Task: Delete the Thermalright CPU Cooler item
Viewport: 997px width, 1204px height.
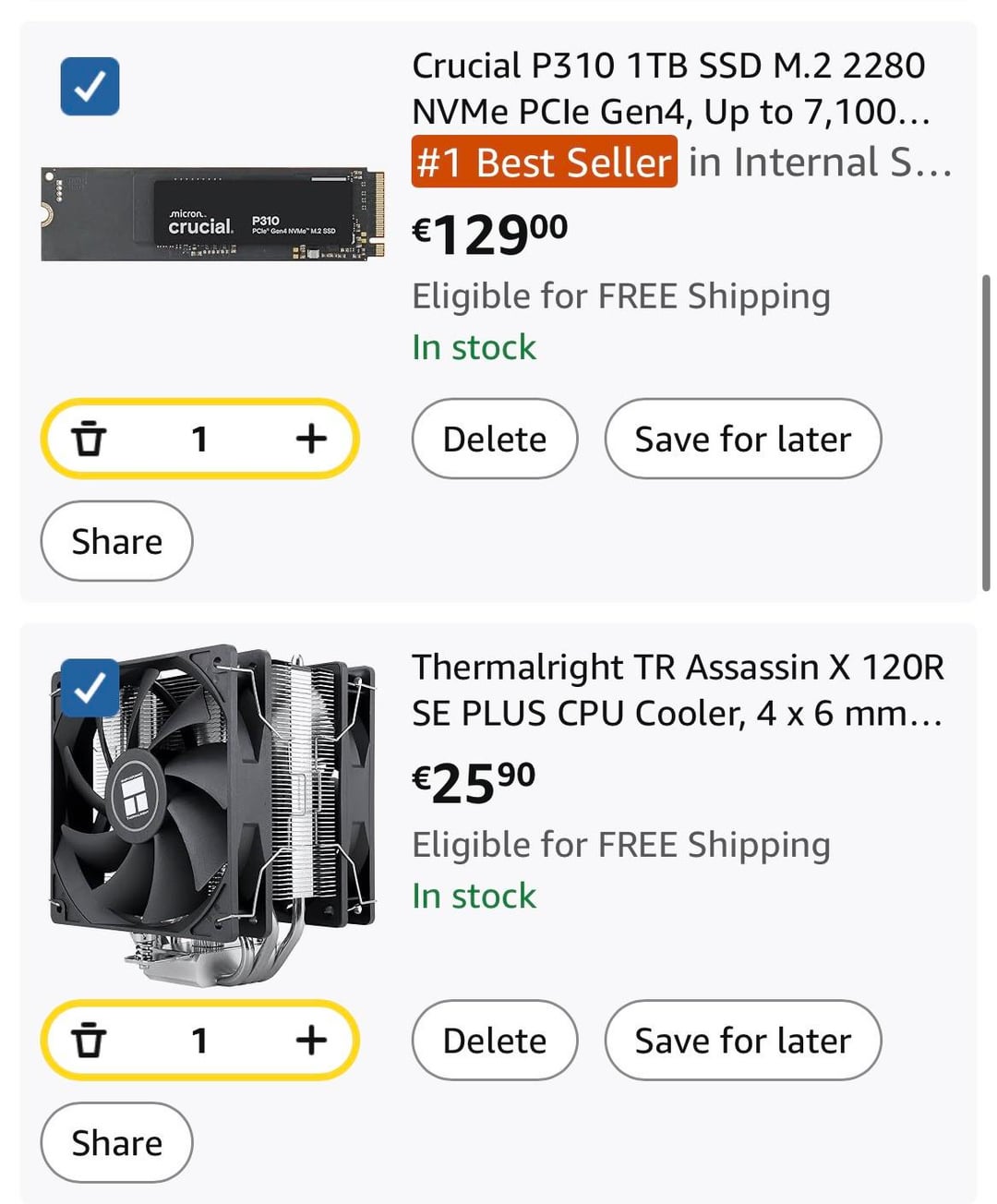Action: click(x=494, y=1041)
